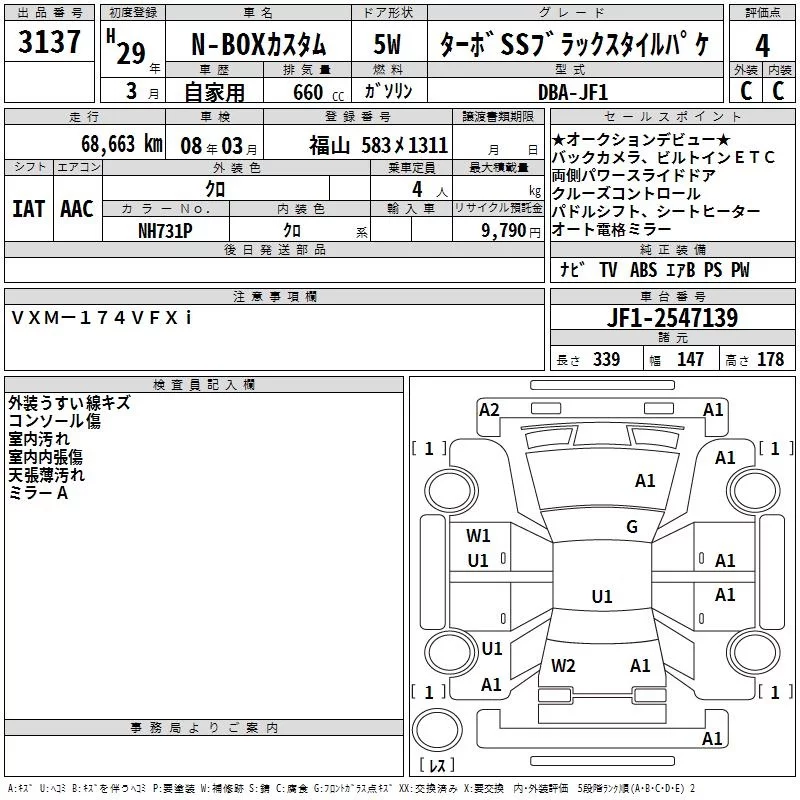Select the inspector note 室内内張傷

tap(45, 457)
